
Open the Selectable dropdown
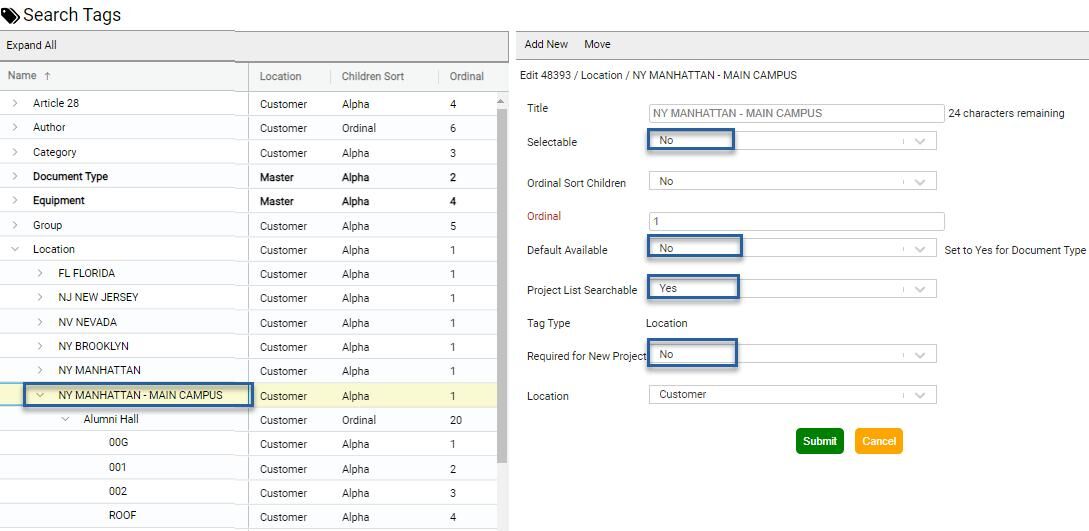click(792, 141)
